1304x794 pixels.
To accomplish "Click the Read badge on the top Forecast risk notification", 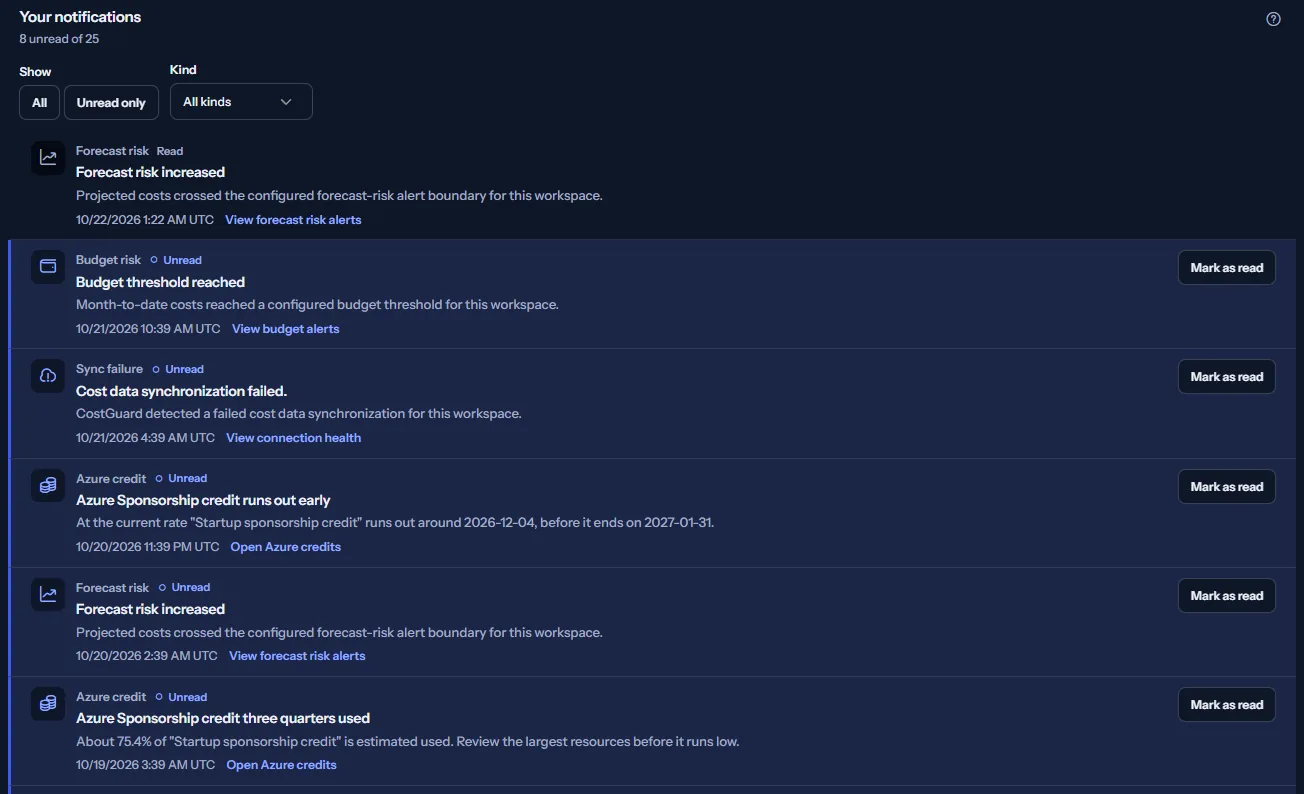I will click(170, 151).
